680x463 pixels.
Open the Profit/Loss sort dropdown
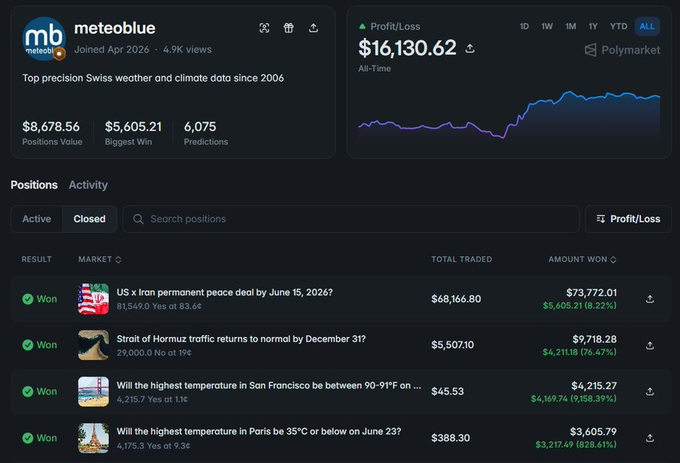(x=628, y=219)
